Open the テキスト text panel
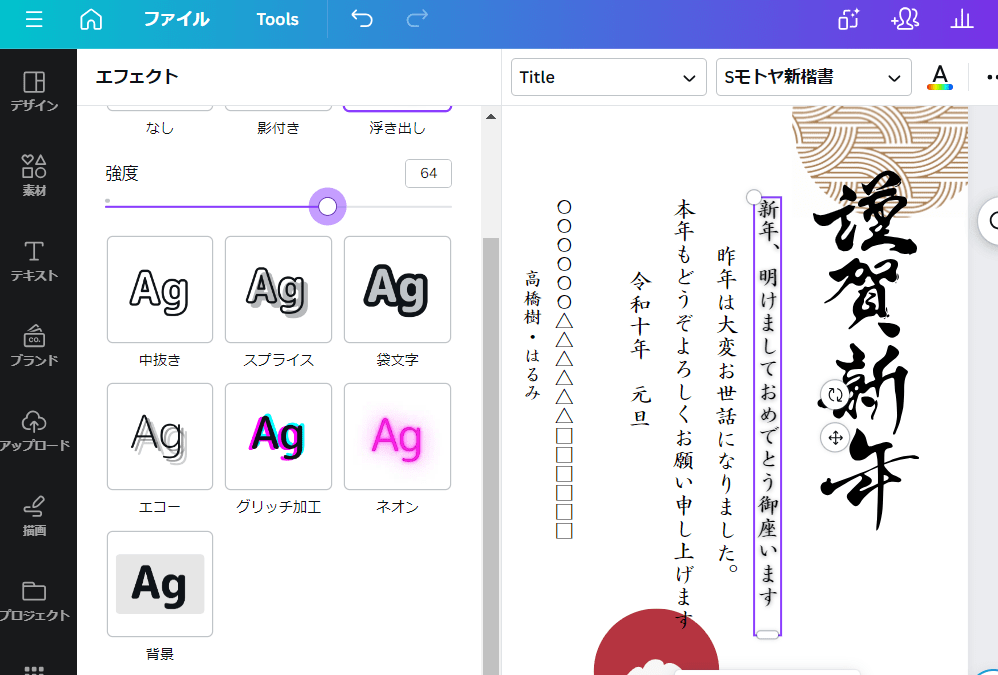This screenshot has width=998, height=675. coord(34,260)
